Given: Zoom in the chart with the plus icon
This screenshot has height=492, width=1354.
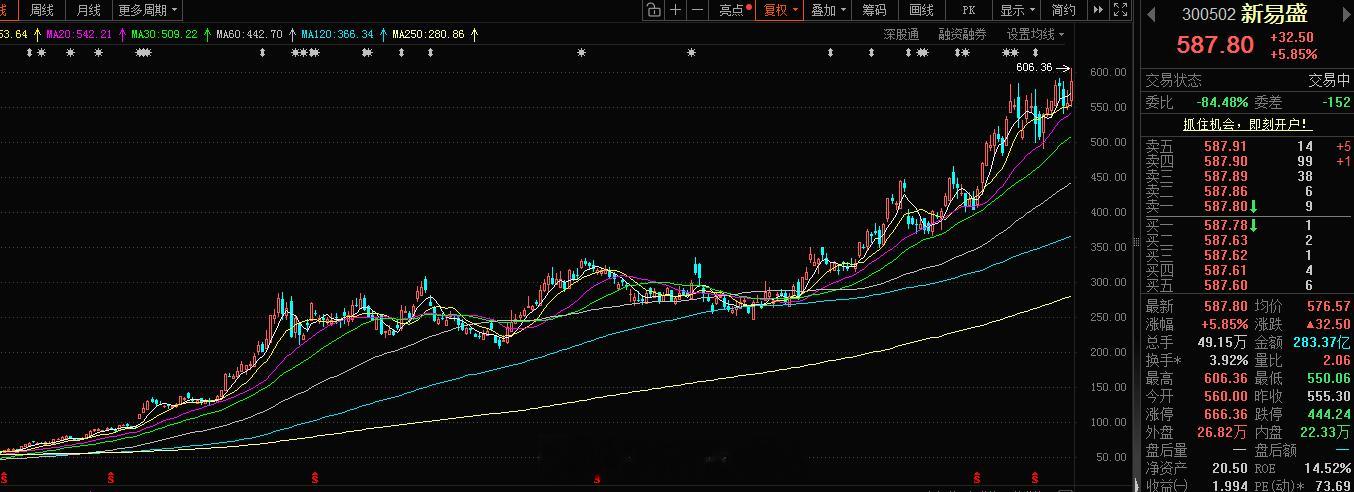Looking at the screenshot, I should click(676, 10).
